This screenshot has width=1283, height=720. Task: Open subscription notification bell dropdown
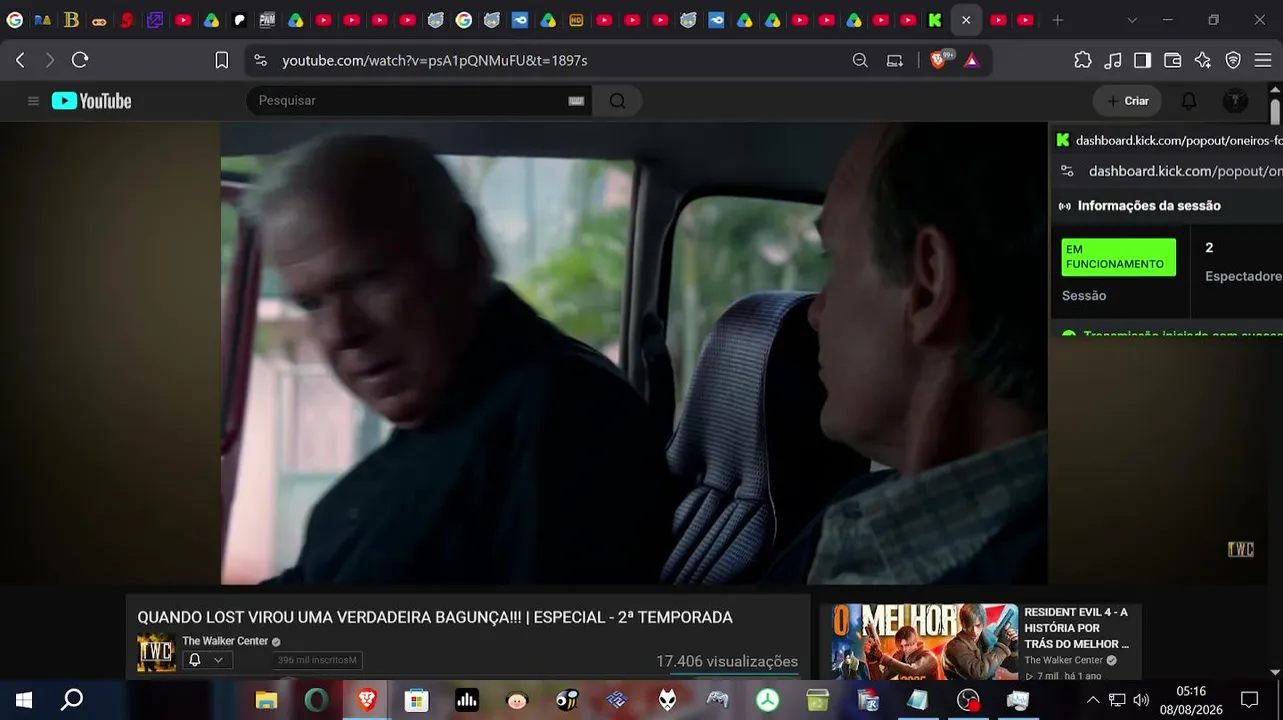207,660
